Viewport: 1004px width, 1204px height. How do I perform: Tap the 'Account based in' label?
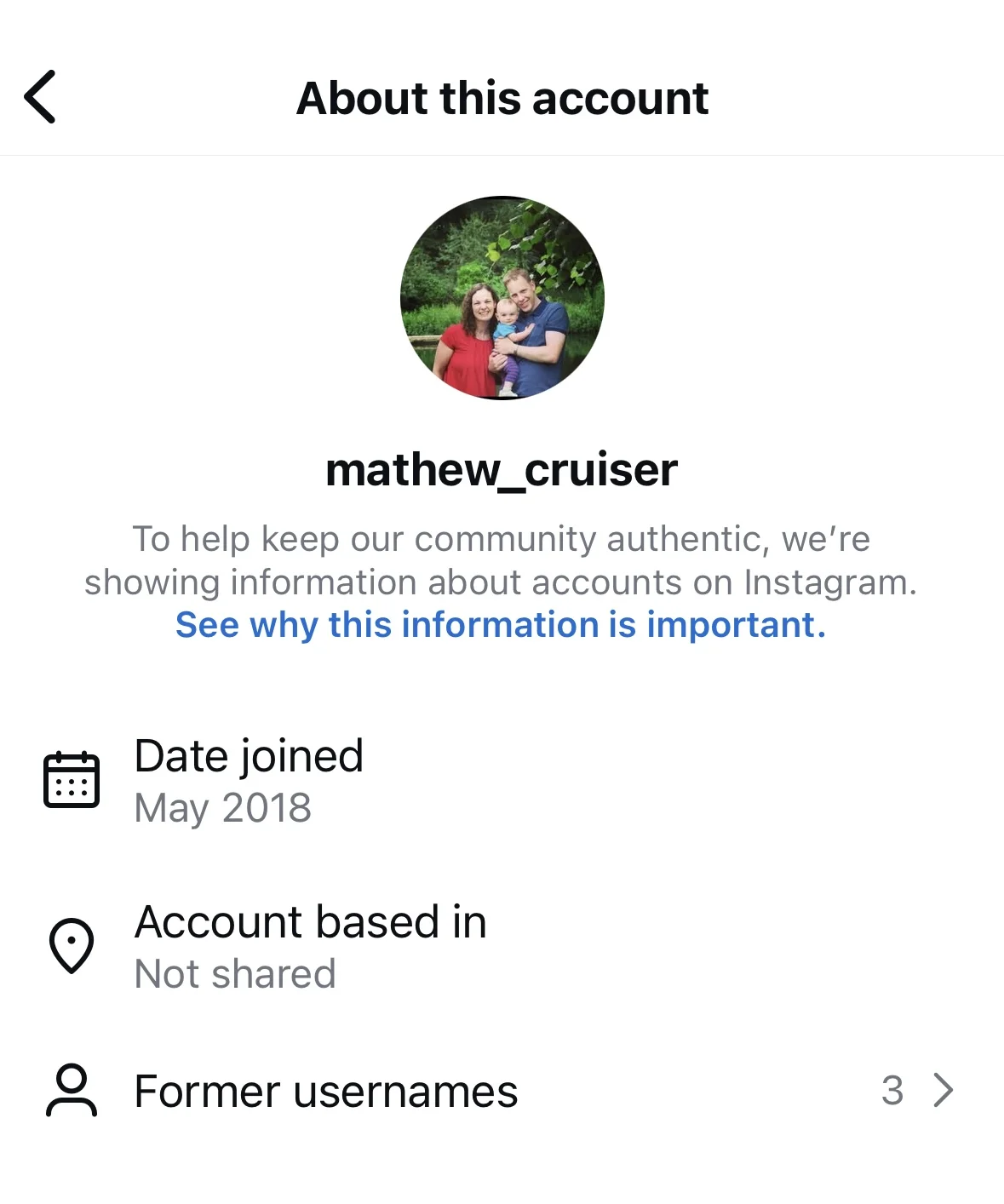click(311, 922)
